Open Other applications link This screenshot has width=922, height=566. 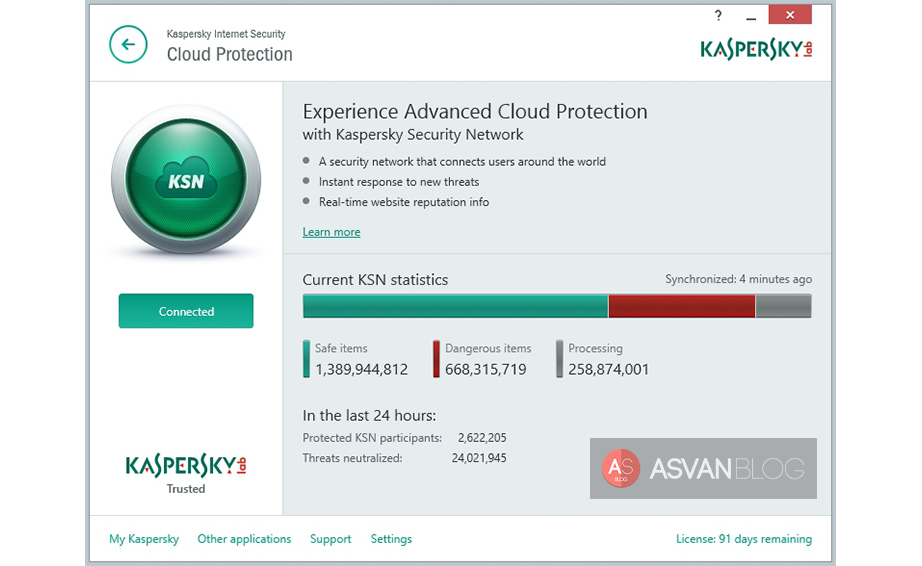tap(244, 539)
